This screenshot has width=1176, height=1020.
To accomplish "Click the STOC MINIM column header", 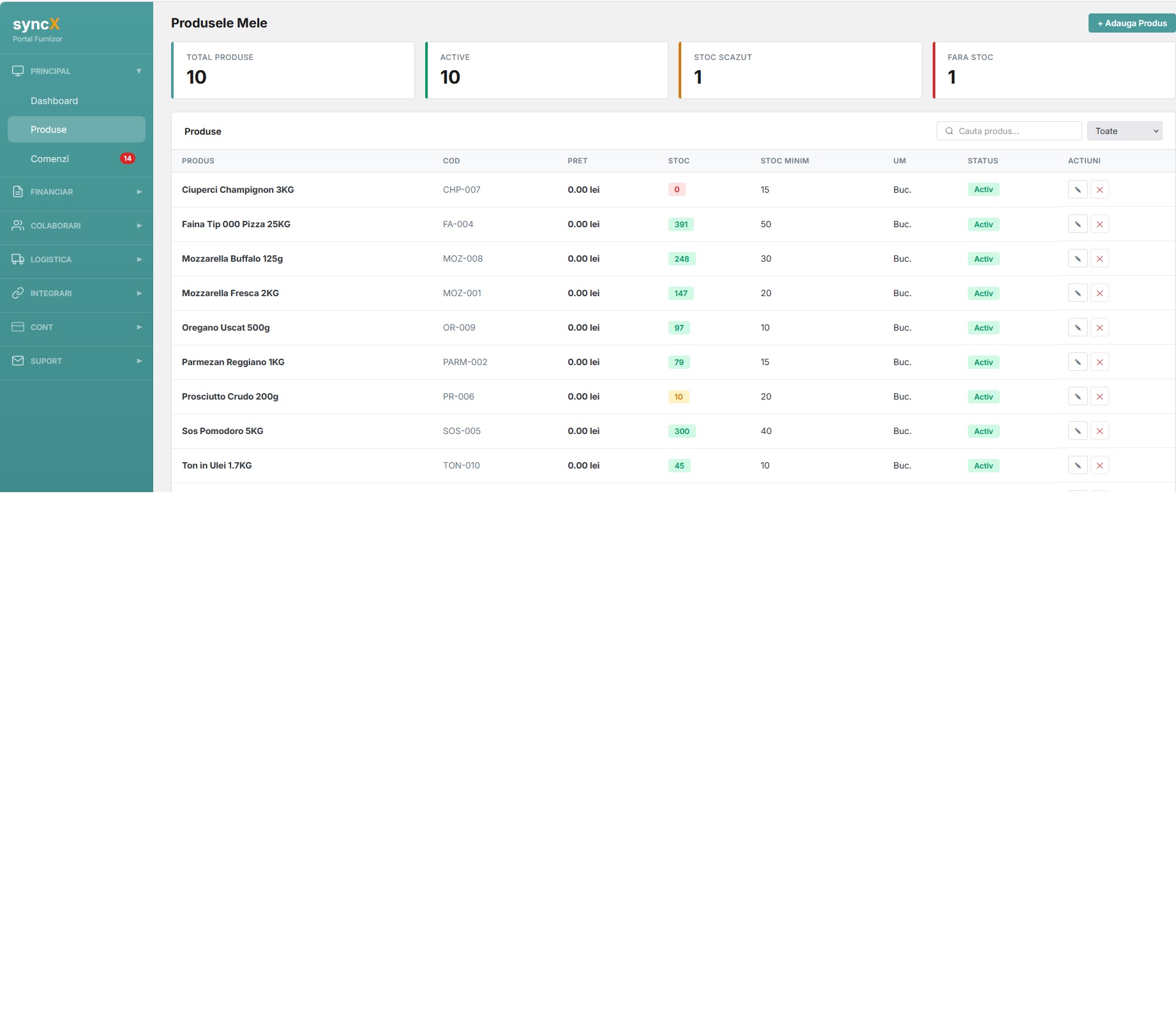I will (785, 161).
